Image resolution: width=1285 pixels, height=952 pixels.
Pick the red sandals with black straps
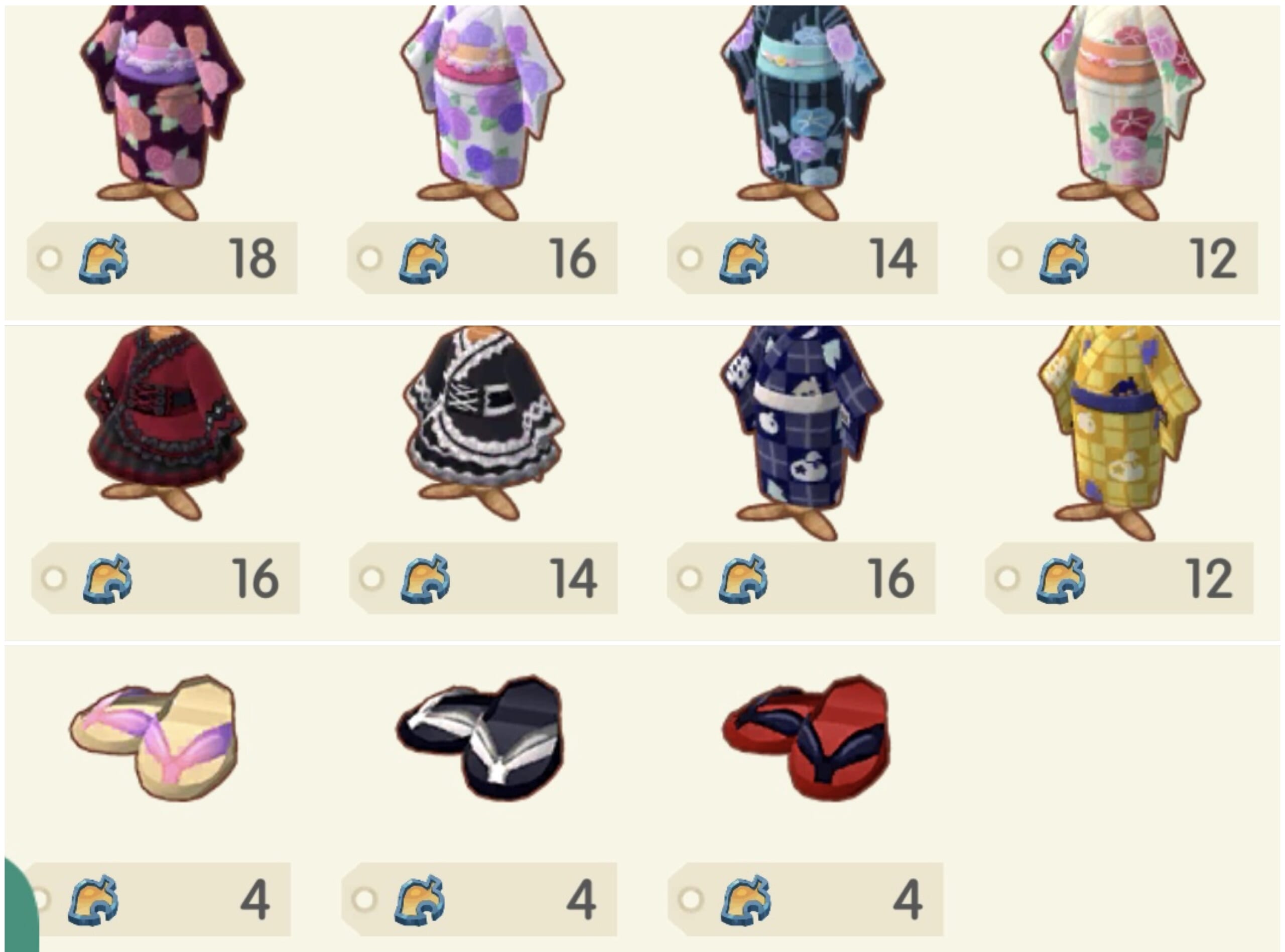click(x=806, y=738)
